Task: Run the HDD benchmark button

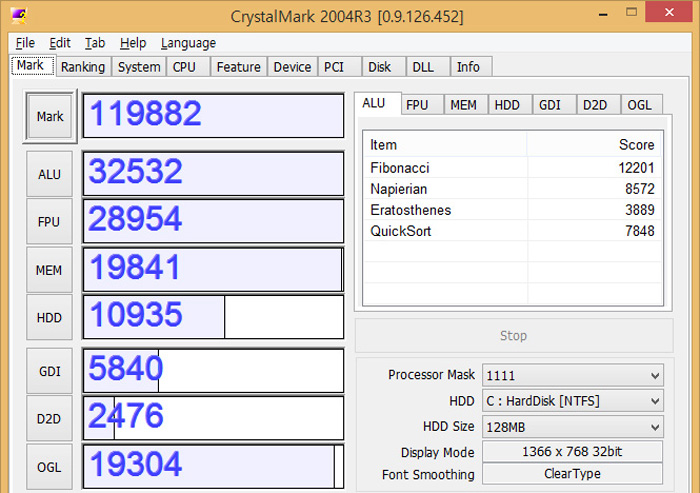Action: pos(49,318)
